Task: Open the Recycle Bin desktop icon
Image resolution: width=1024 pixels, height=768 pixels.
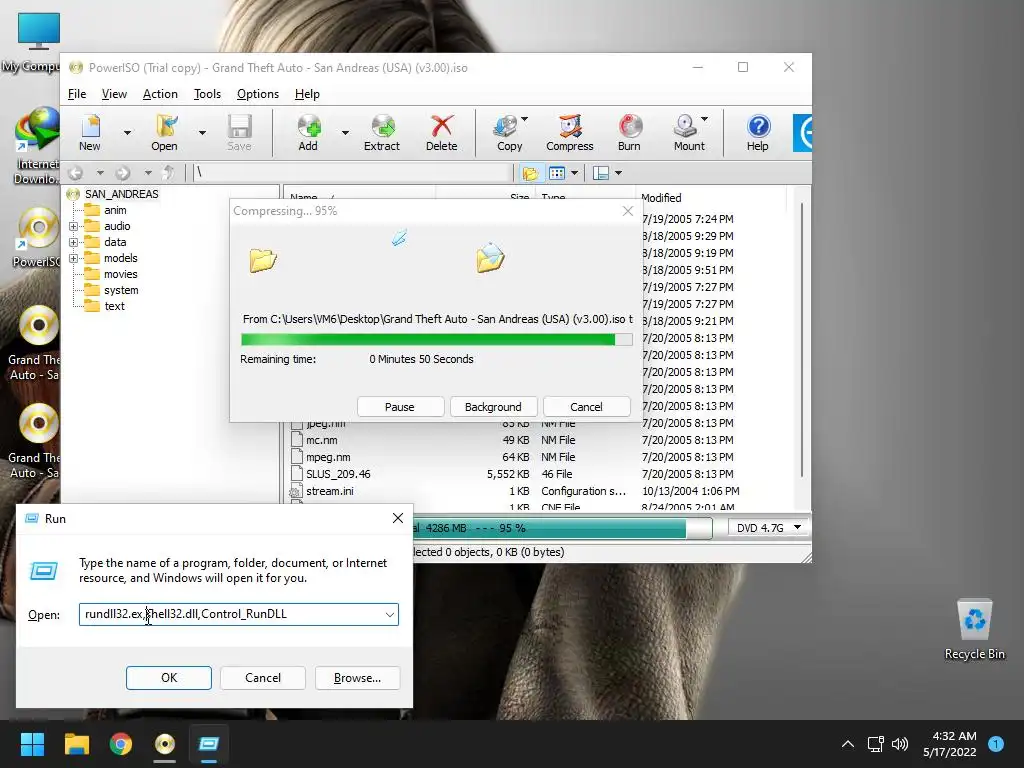Action: pos(974,629)
